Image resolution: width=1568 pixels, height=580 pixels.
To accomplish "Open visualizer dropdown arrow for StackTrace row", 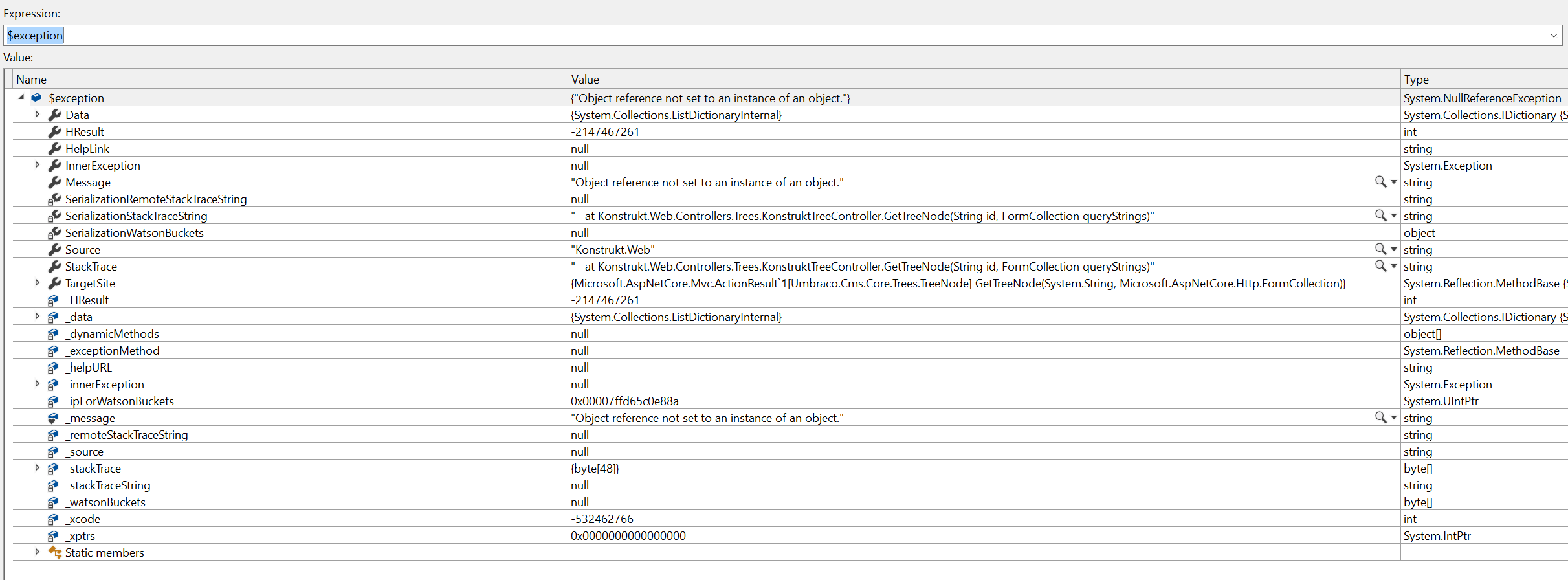I will [1394, 266].
